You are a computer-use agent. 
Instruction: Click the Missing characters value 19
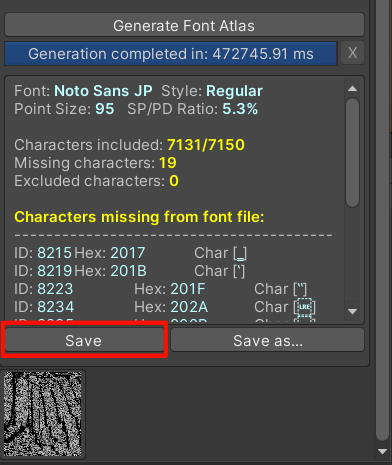coord(168,163)
